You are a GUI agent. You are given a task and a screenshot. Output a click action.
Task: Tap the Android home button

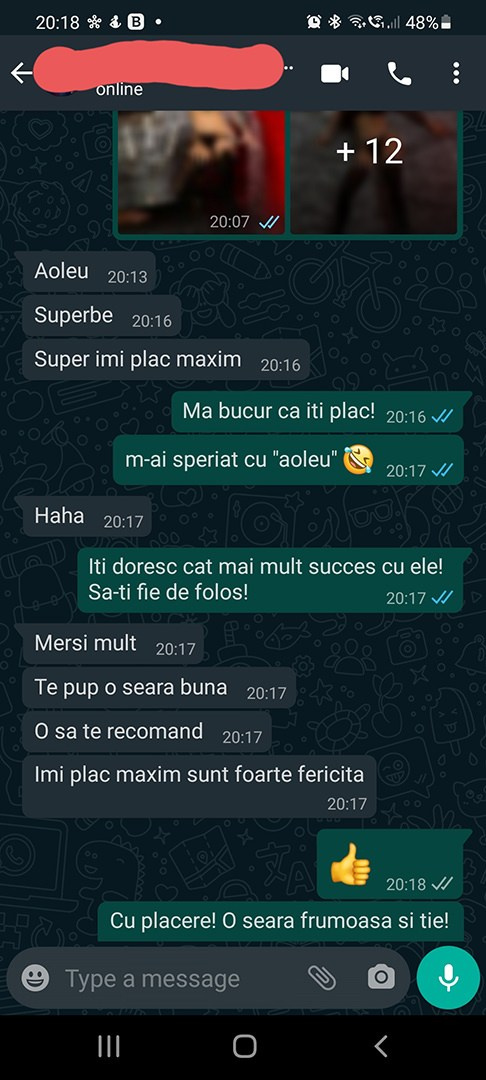tap(244, 1046)
